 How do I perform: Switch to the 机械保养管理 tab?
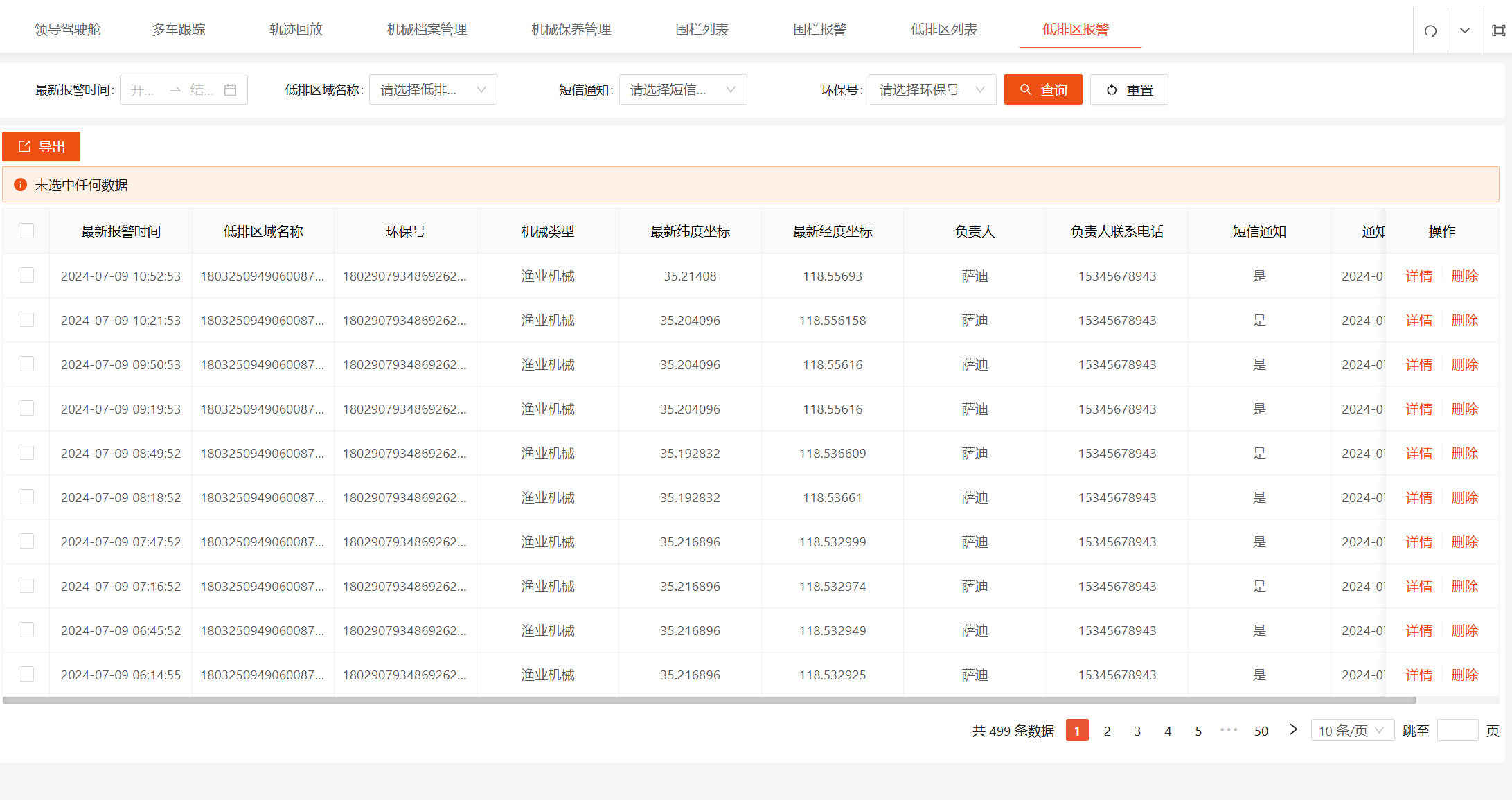pos(571,29)
